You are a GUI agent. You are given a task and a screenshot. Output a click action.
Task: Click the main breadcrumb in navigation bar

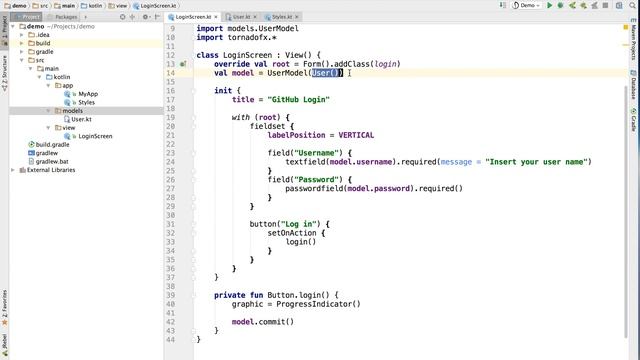click(64, 6)
